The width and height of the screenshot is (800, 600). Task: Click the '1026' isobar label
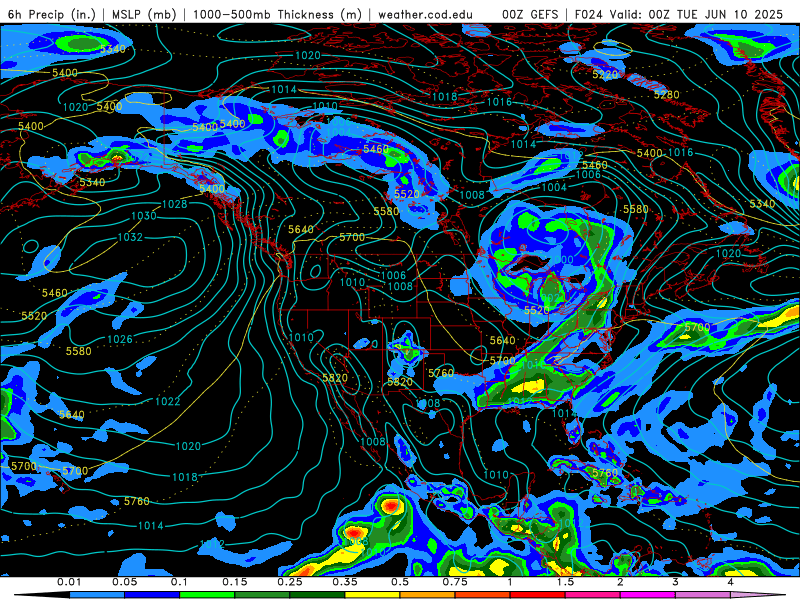(120, 339)
